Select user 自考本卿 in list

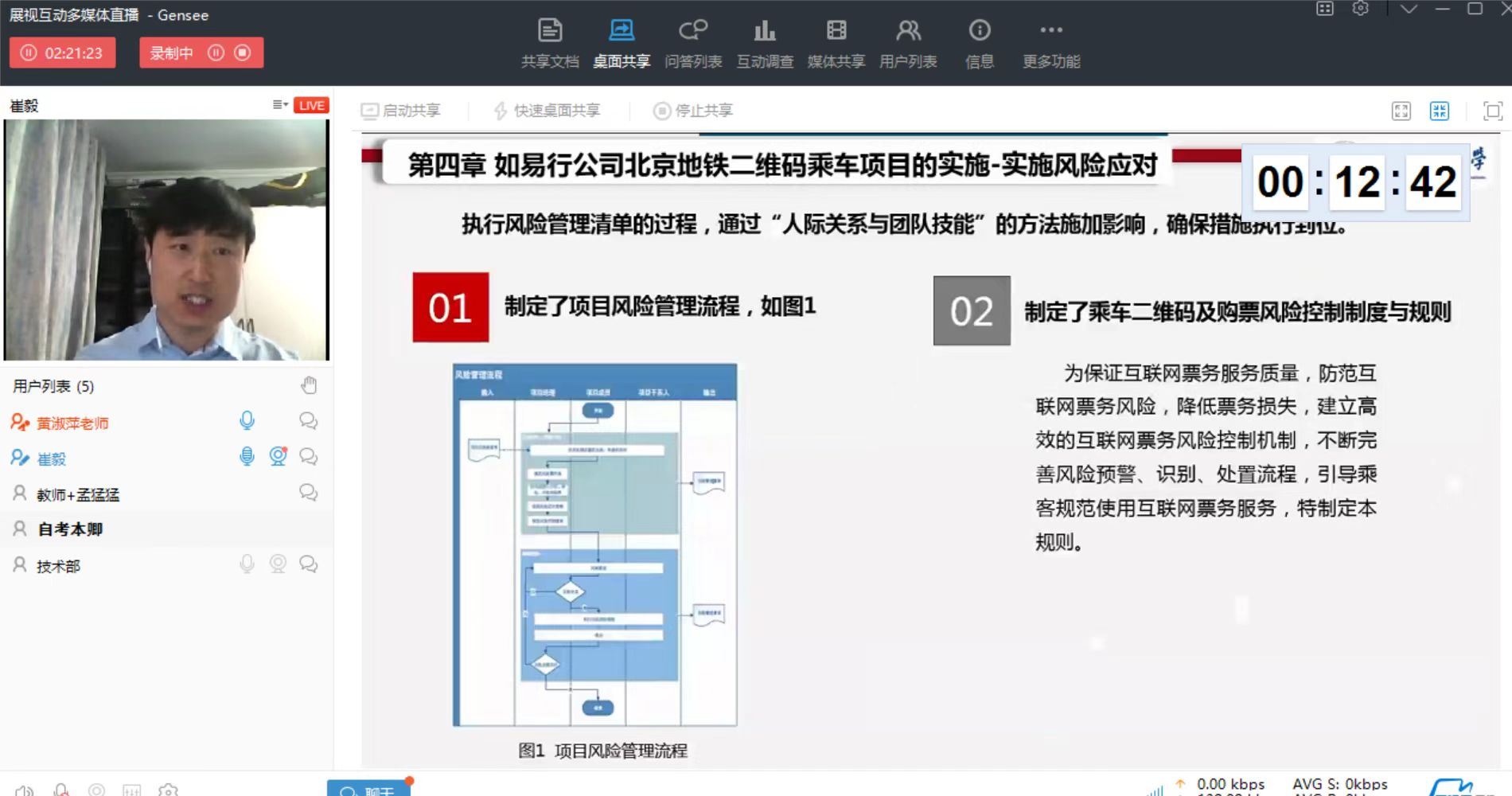coord(166,529)
